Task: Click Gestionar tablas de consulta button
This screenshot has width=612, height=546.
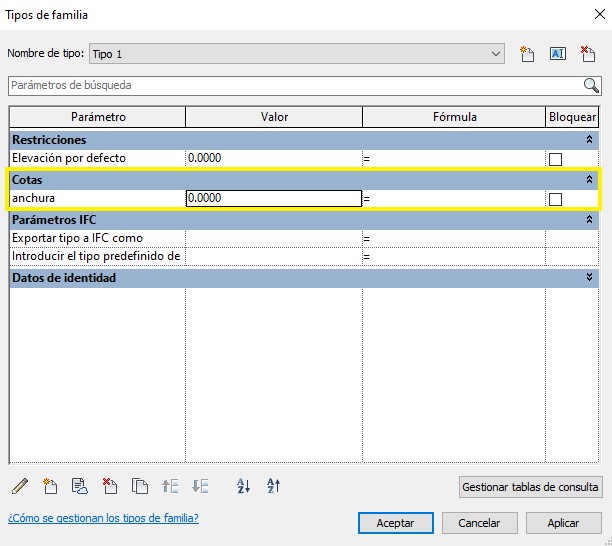Action: click(531, 488)
